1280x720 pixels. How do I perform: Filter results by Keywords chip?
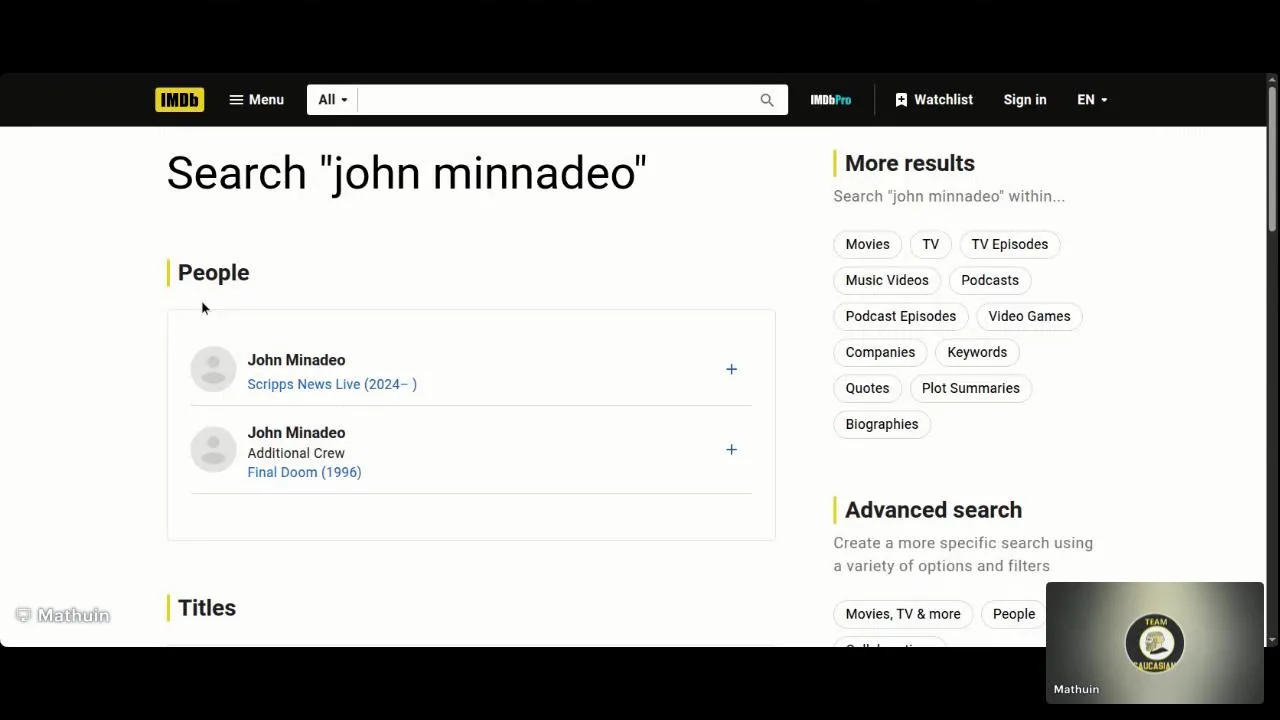click(977, 352)
